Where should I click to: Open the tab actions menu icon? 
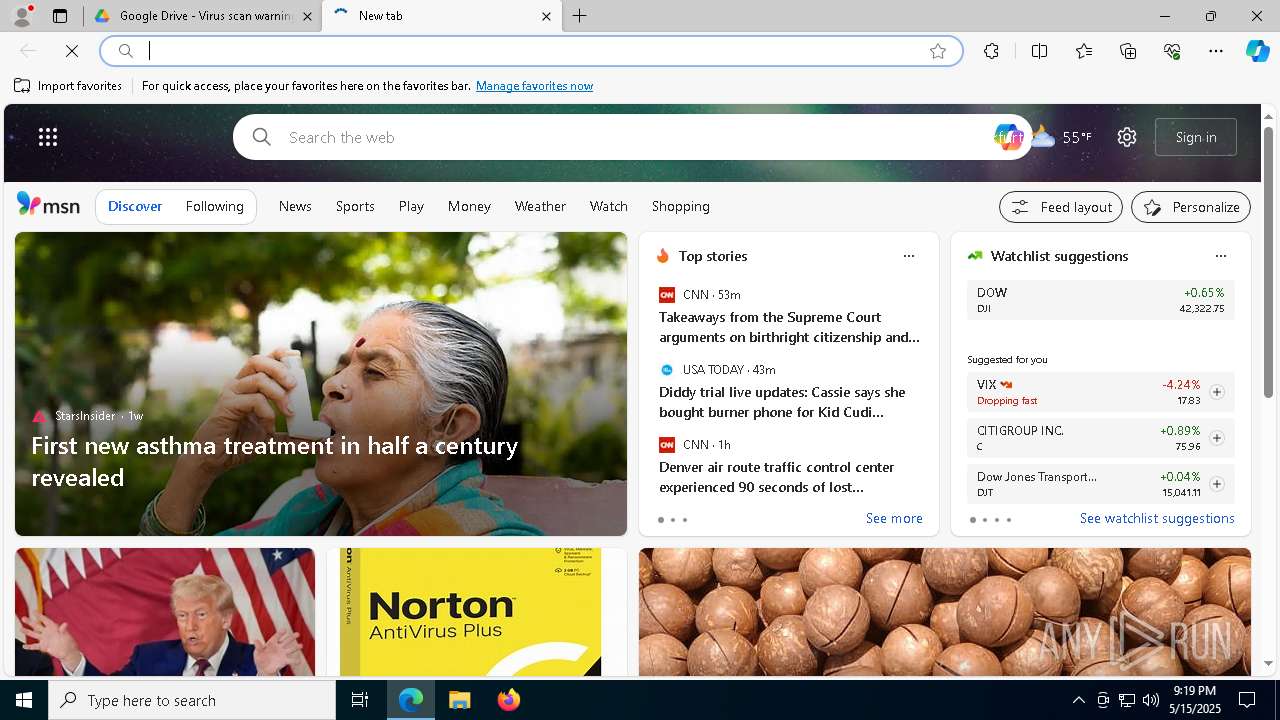[60, 16]
